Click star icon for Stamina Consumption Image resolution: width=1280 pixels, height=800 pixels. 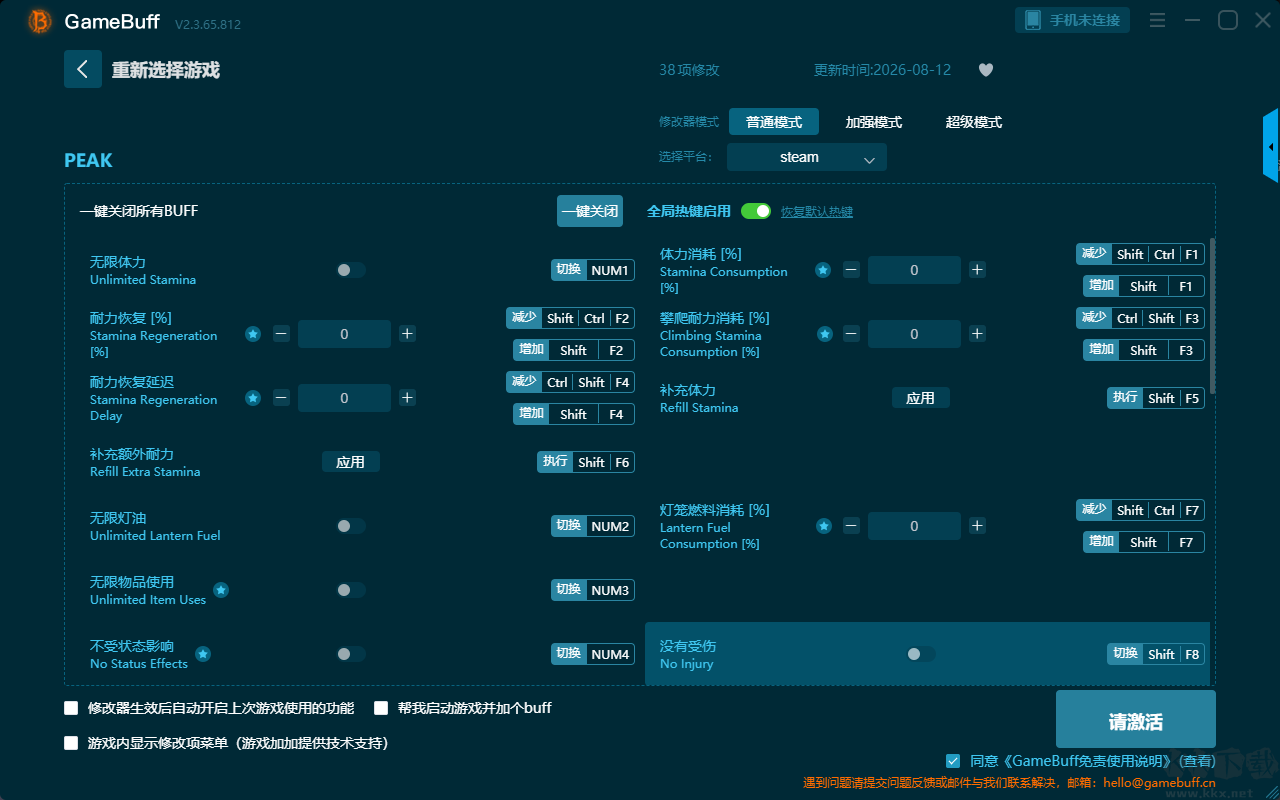(823, 270)
